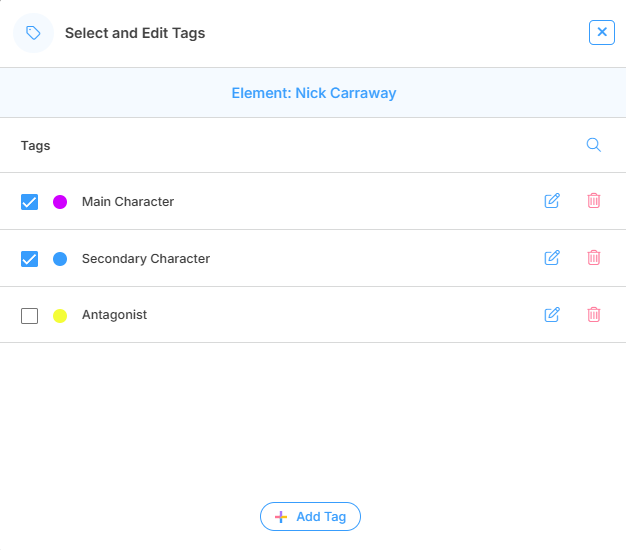
Task: Delete the Secondary Character tag
Action: [594, 258]
